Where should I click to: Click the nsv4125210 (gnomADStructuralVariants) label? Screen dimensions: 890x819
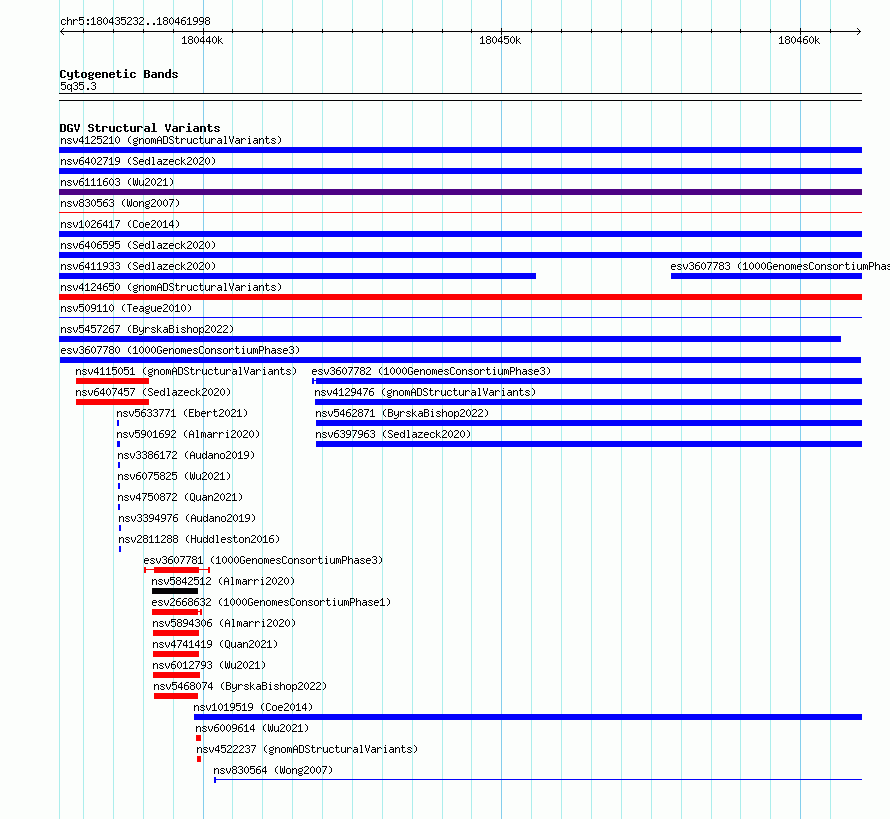171,140
